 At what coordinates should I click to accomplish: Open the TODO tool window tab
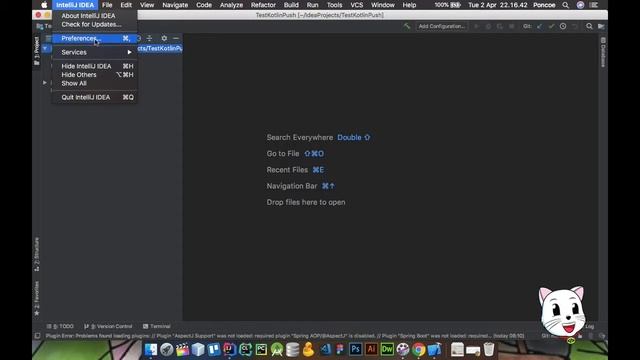60,326
